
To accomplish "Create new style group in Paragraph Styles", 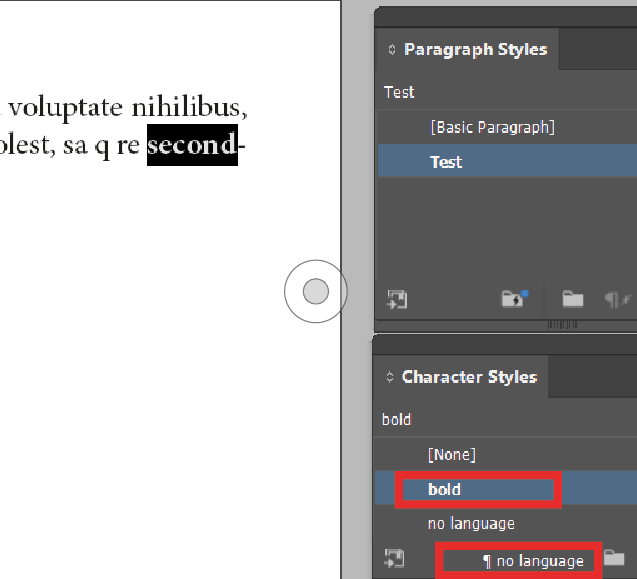I will [x=573, y=299].
